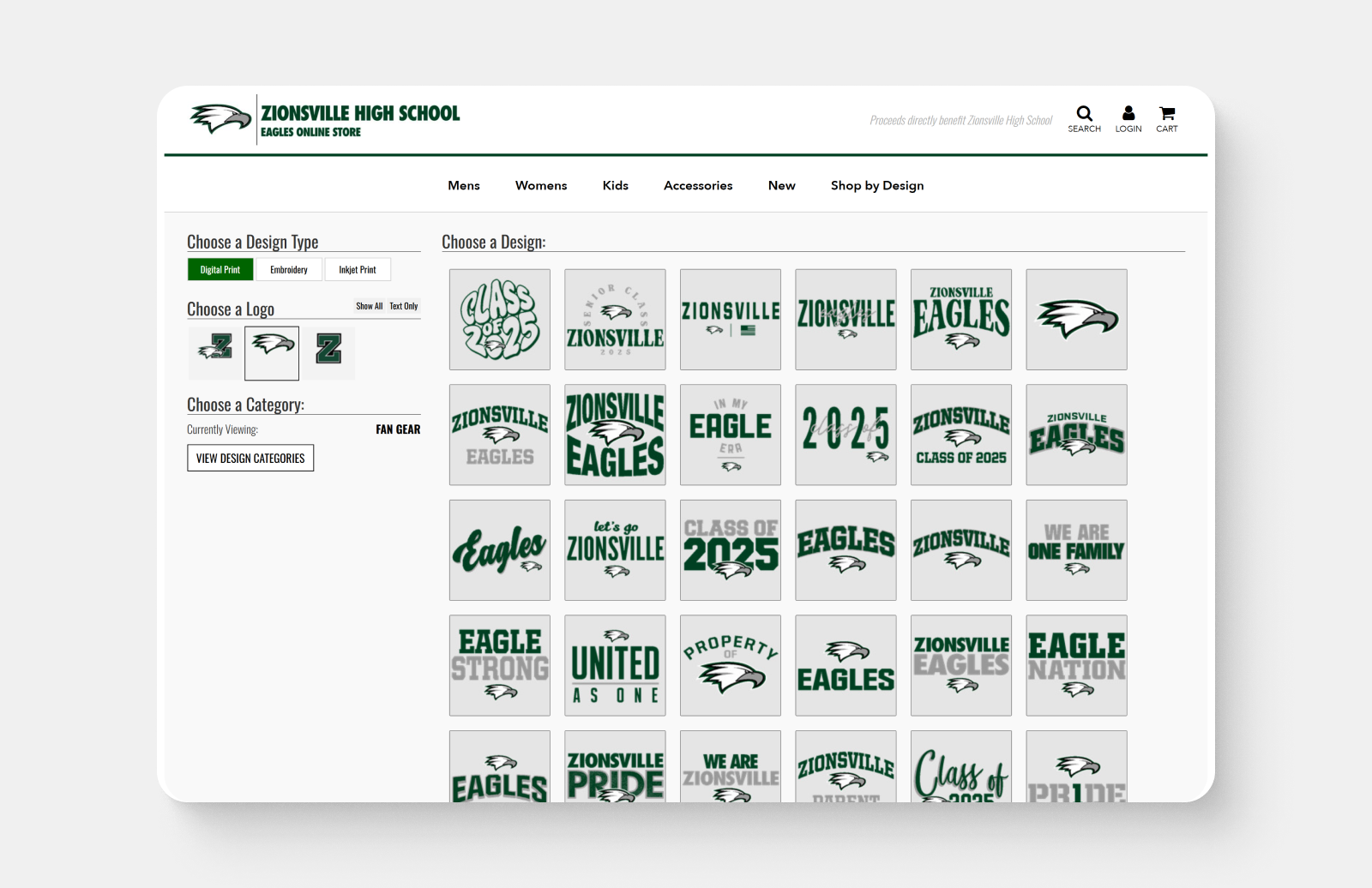Choose the bubble Class of 2025 design
This screenshot has width=1372, height=888.
point(500,320)
